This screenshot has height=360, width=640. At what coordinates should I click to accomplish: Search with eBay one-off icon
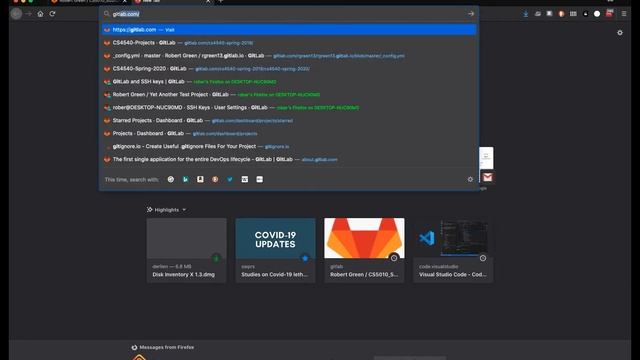coord(259,179)
